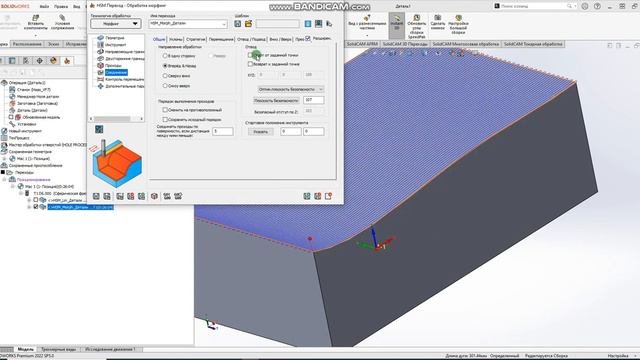Expand the T1 D6.000 tool node in tree

21,193
